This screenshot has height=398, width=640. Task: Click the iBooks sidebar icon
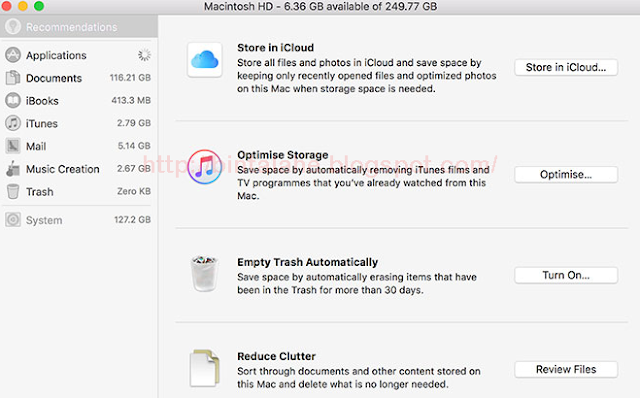(13, 100)
